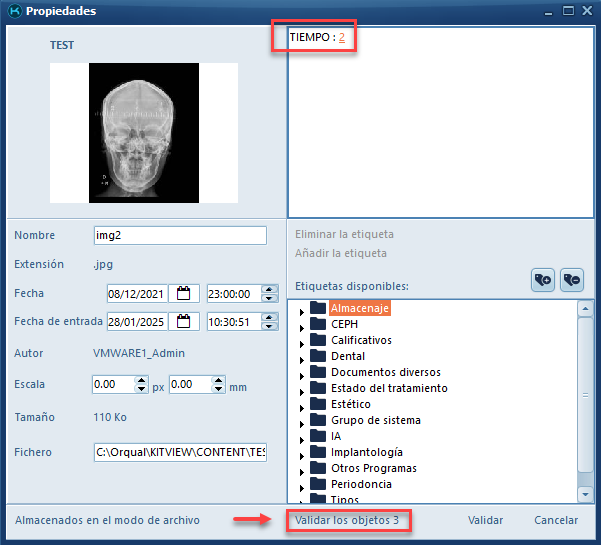Expand the Estado del tratamiento folder

[302, 392]
